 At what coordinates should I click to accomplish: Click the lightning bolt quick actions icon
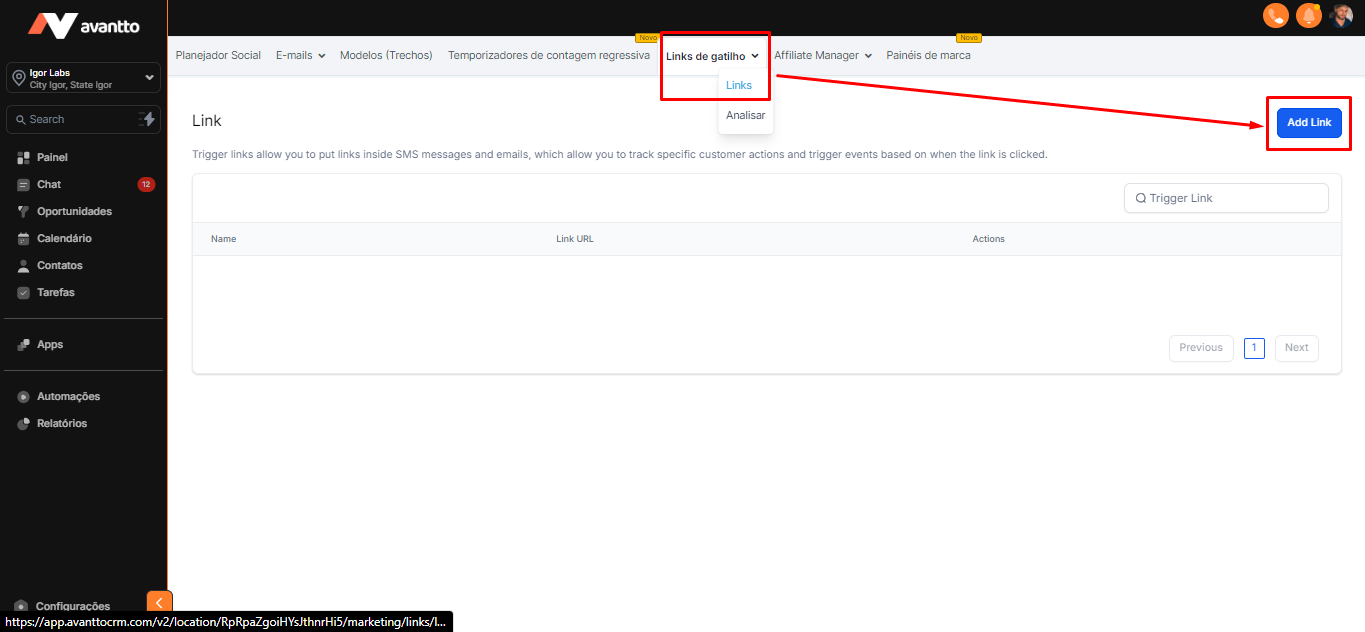[x=147, y=119]
